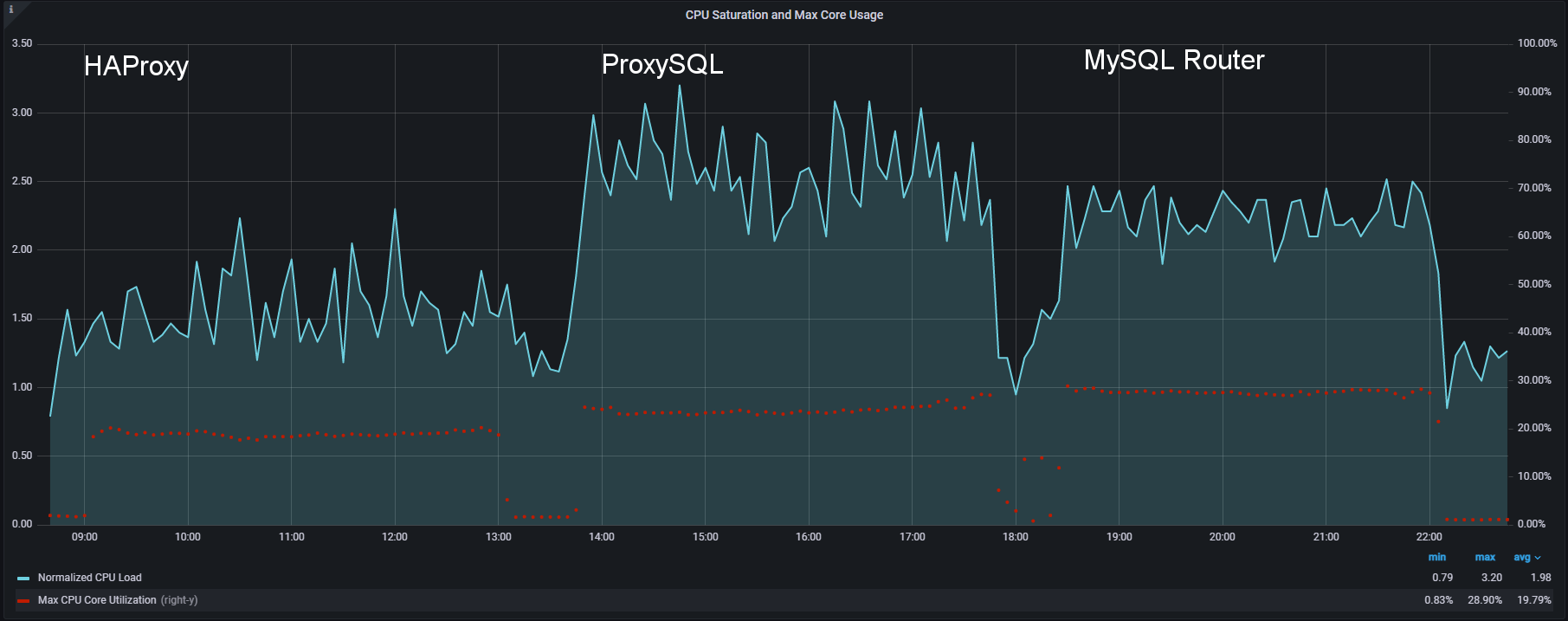Open the CPU Saturation and Max Core Usage panel menu

784,15
